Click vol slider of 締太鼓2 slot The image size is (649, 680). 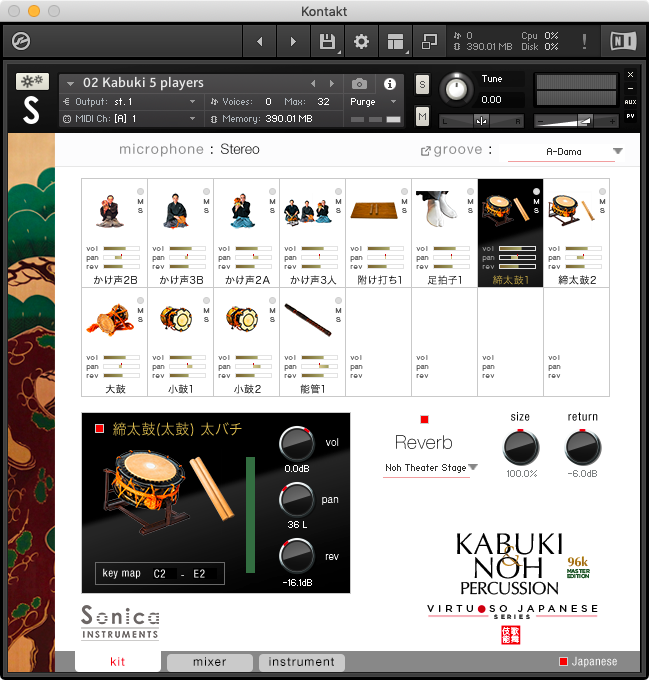coord(584,248)
